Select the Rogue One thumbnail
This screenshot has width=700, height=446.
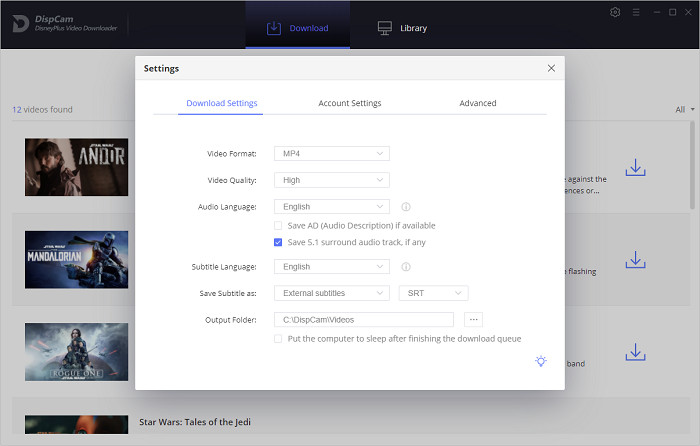(x=76, y=352)
